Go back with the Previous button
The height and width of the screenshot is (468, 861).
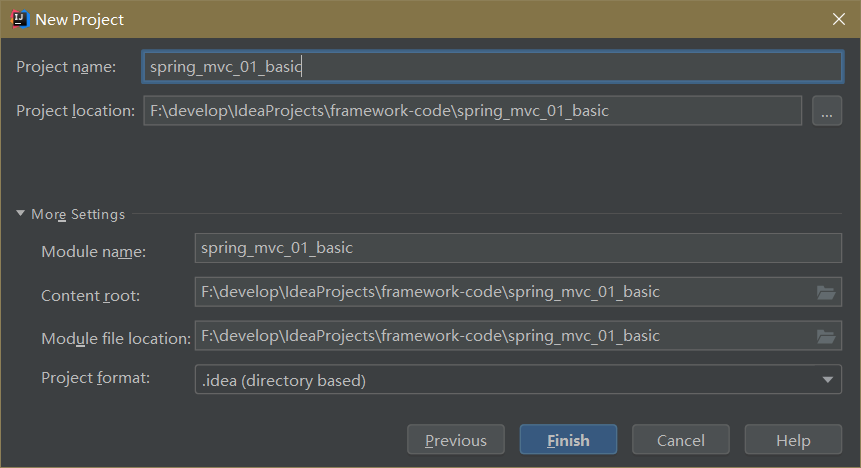[456, 440]
